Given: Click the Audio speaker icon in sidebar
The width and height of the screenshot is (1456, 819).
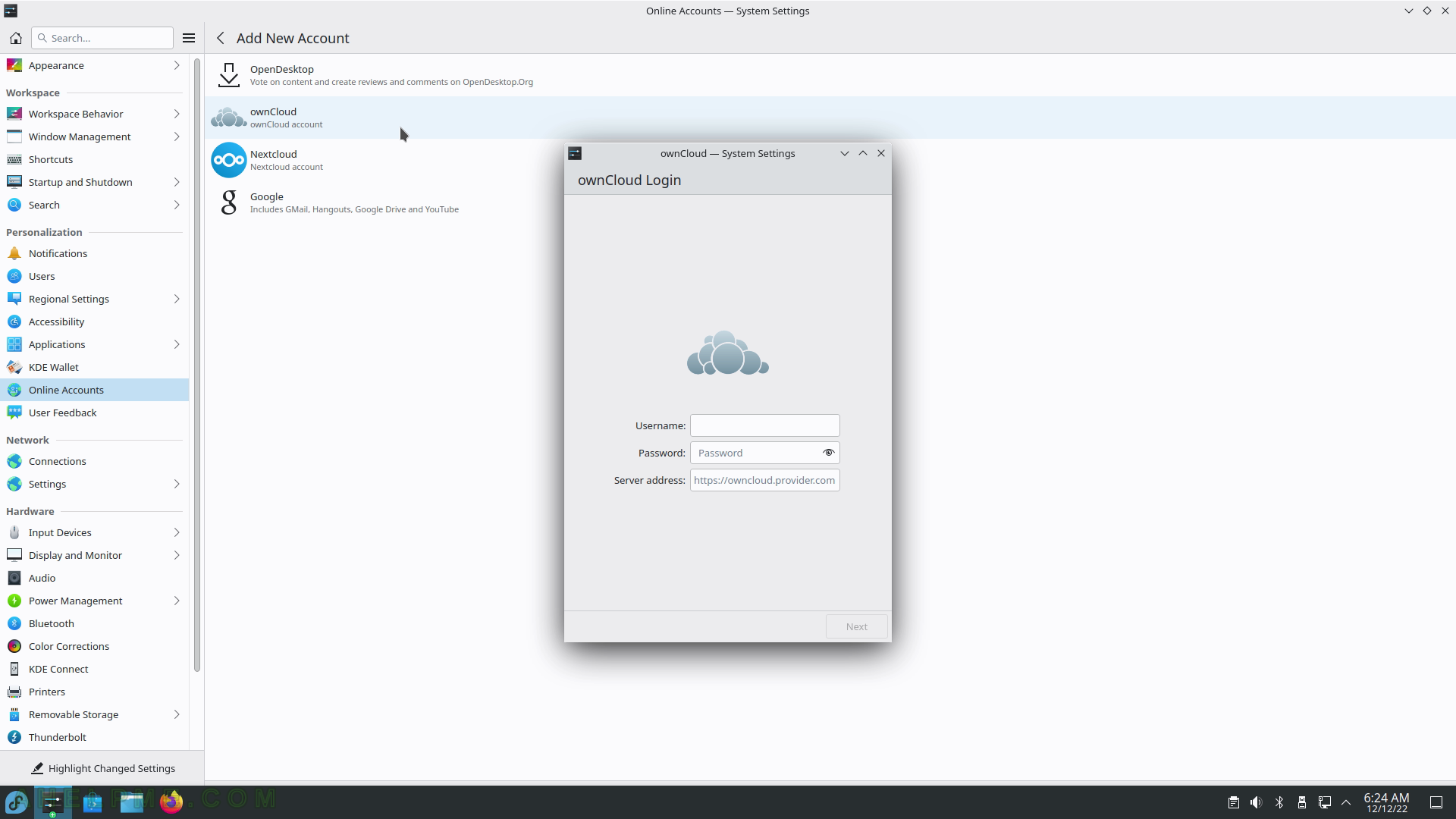Looking at the screenshot, I should (x=14, y=578).
